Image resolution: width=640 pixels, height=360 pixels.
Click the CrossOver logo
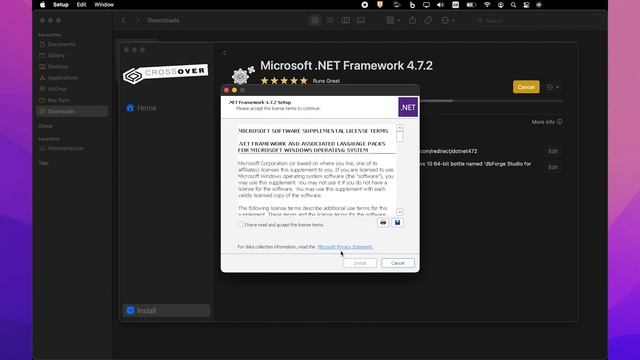coord(165,74)
